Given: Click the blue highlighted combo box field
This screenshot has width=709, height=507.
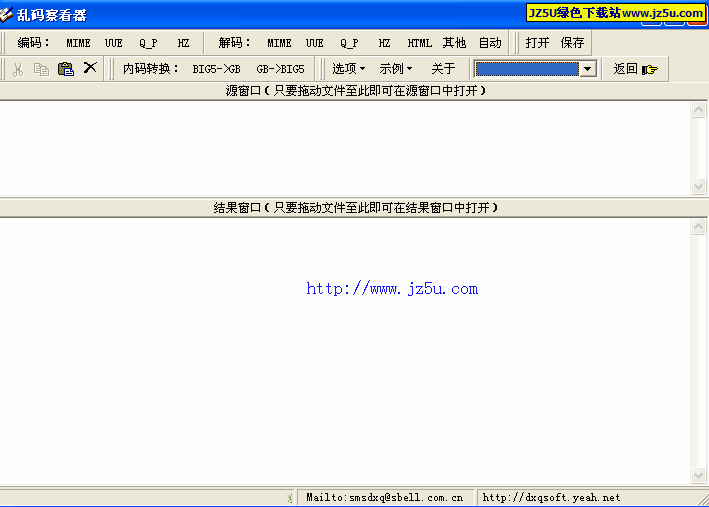Looking at the screenshot, I should (527, 69).
